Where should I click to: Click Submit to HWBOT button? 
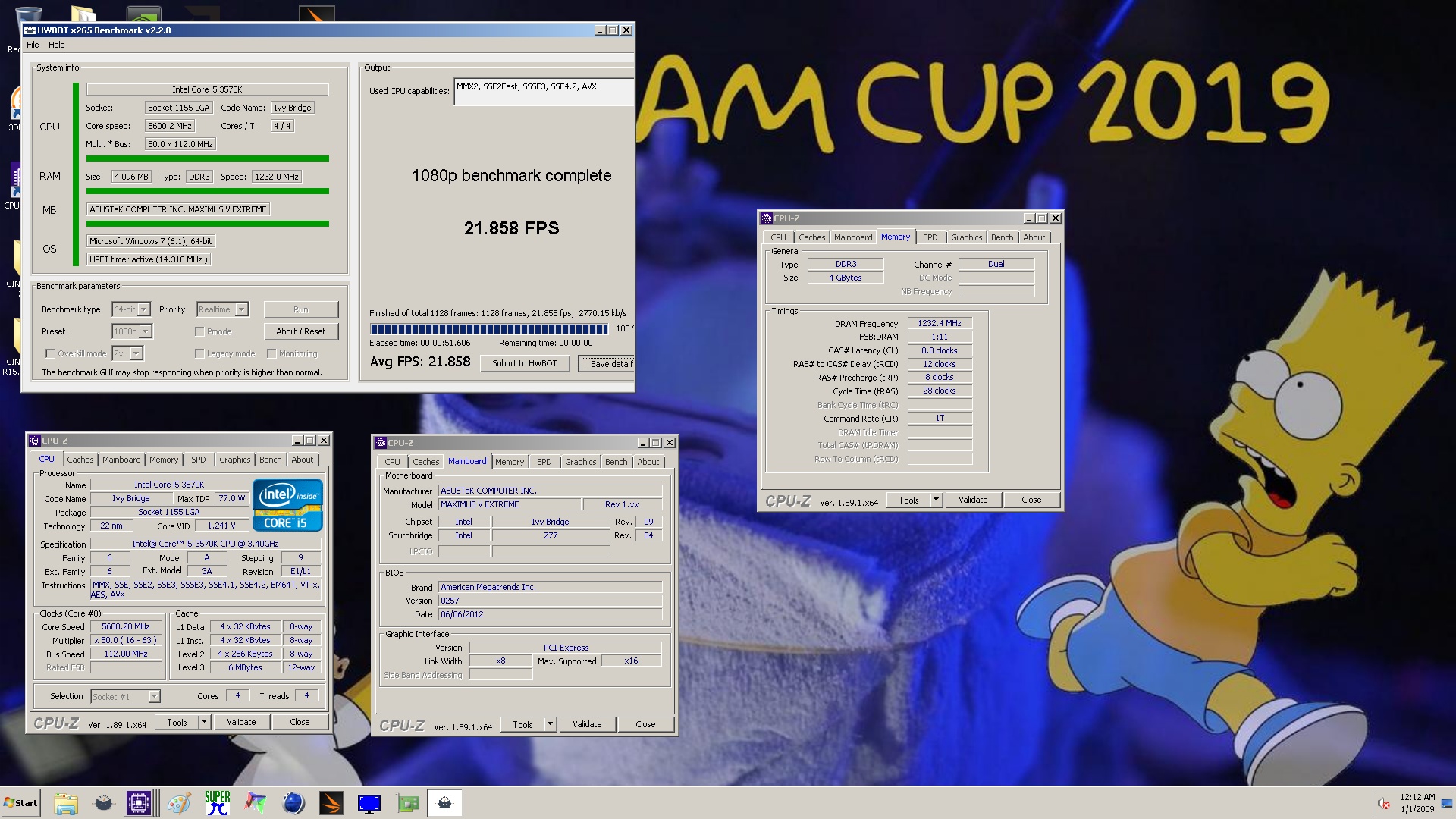[x=524, y=363]
